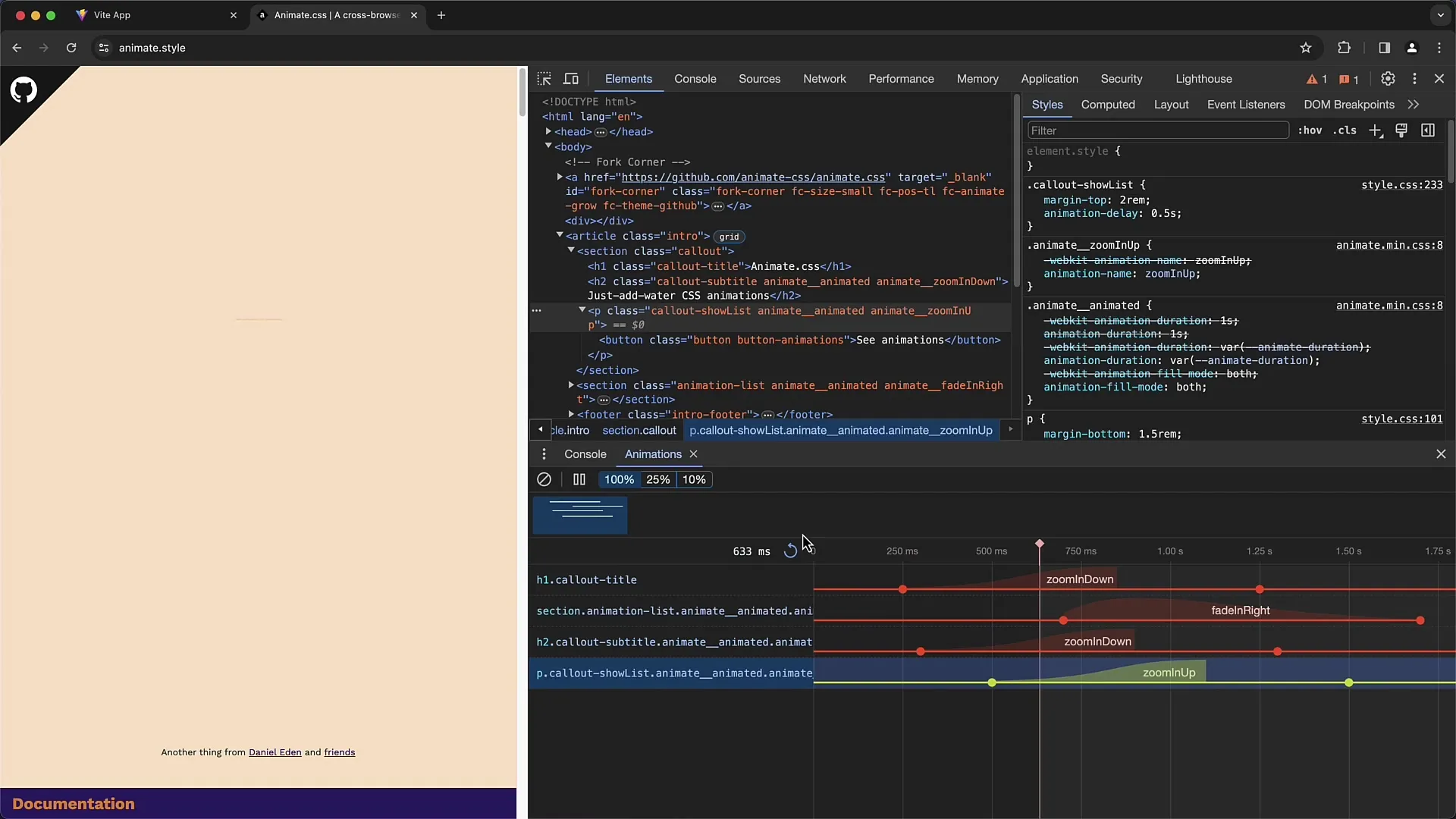Viewport: 1456px width, 819px height.
Task: Replay animation group icon
Action: [790, 551]
